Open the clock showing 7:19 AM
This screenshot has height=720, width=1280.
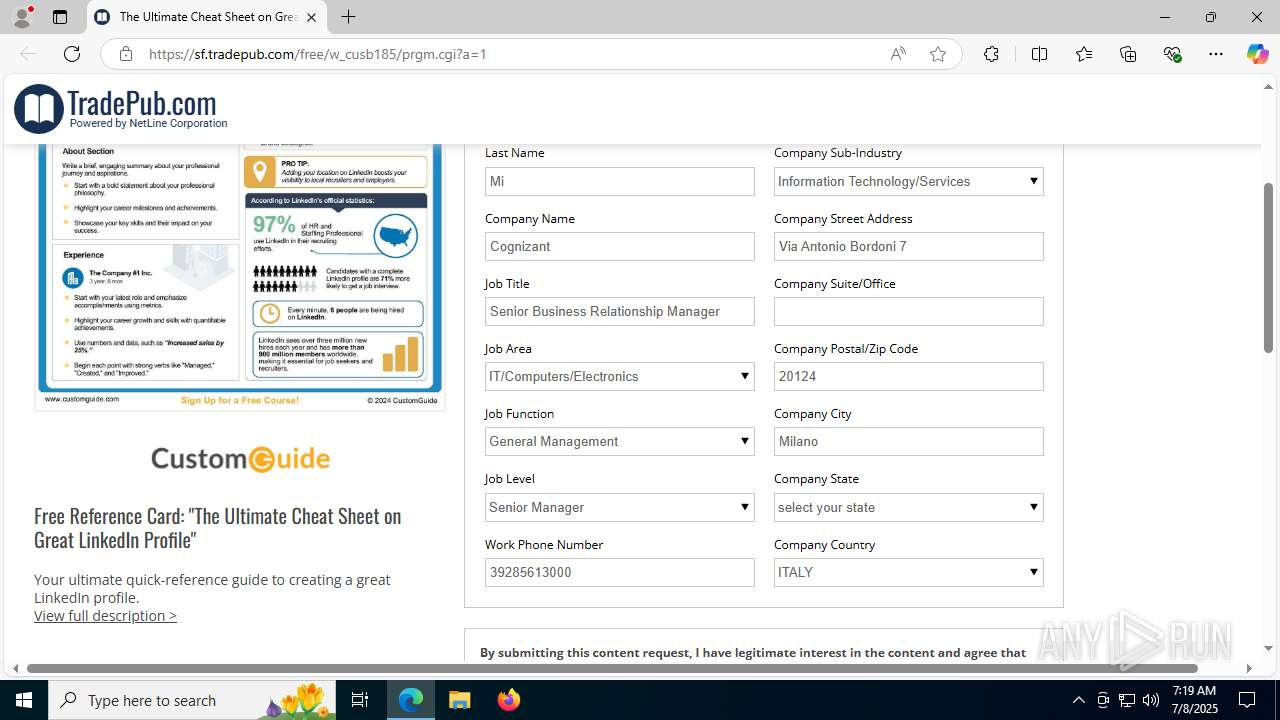[x=1194, y=700]
